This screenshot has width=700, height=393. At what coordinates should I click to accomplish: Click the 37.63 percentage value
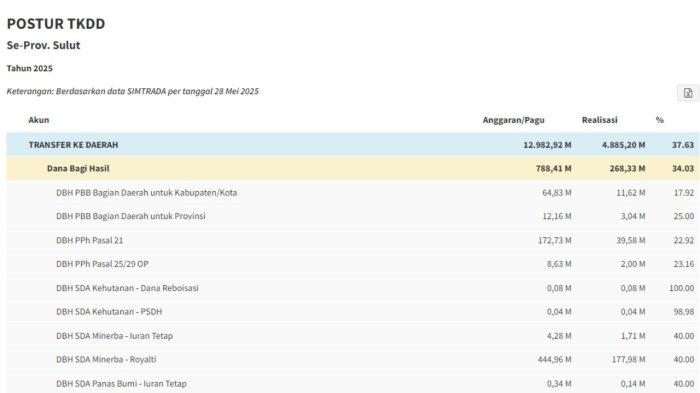pos(683,145)
